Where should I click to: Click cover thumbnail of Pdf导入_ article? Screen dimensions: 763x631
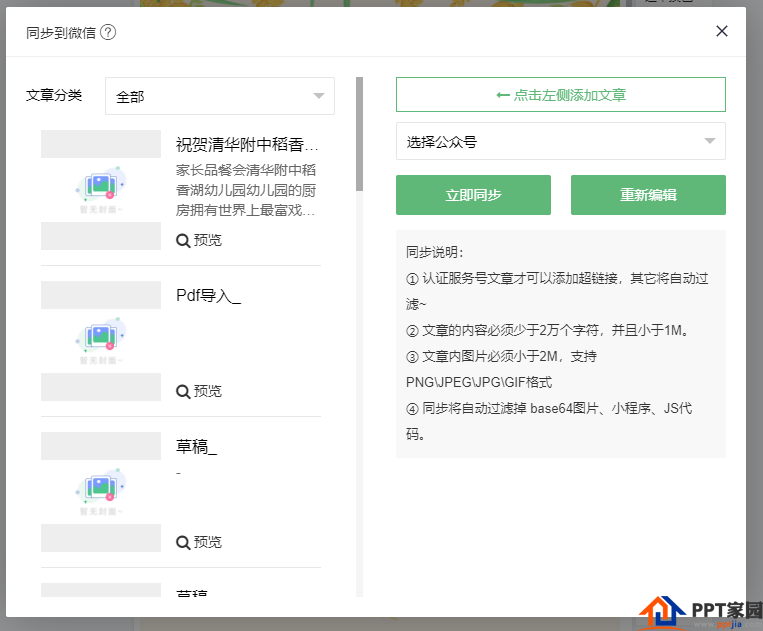(101, 341)
